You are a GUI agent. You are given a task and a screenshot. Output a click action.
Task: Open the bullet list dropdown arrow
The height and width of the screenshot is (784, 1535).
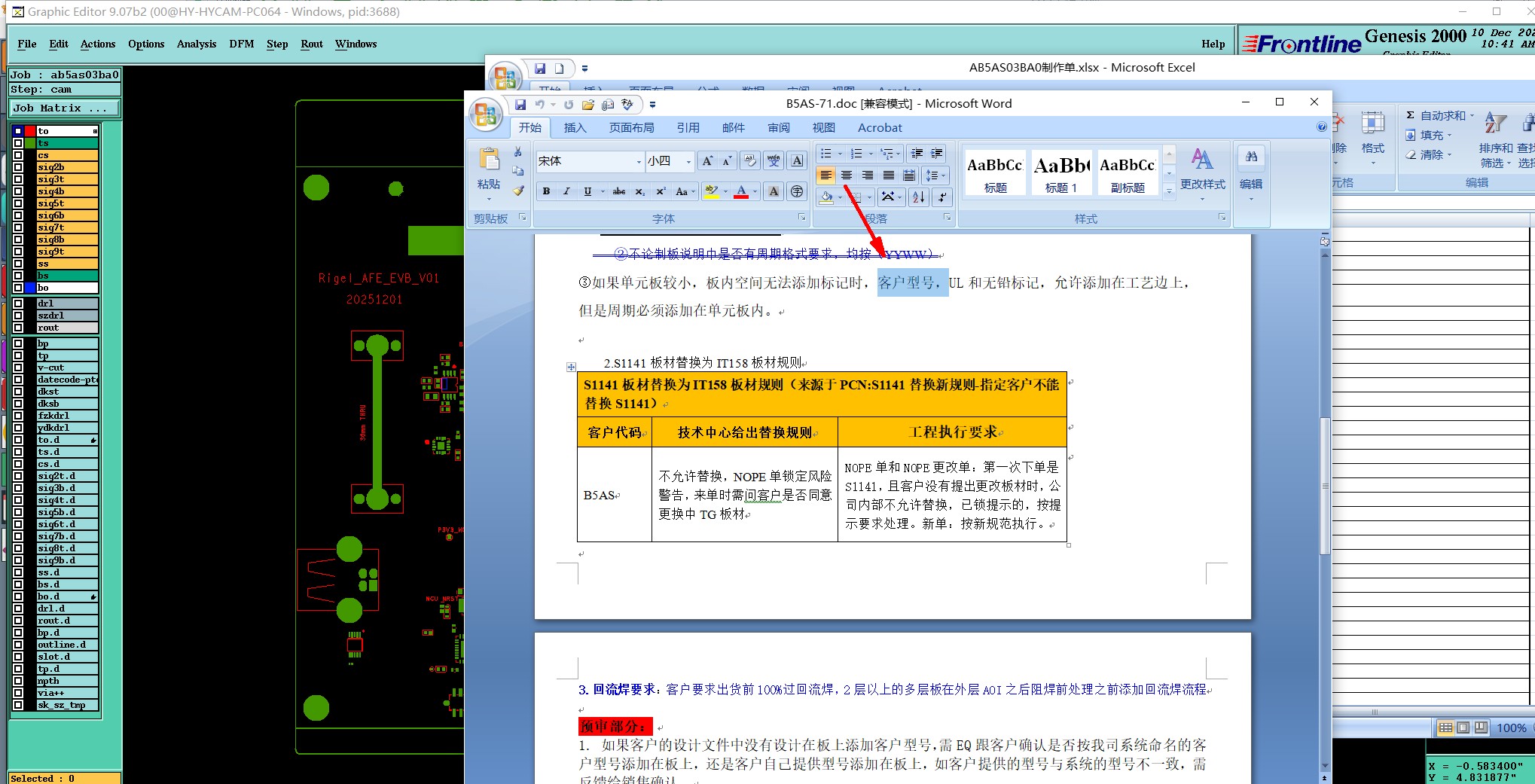coord(841,154)
